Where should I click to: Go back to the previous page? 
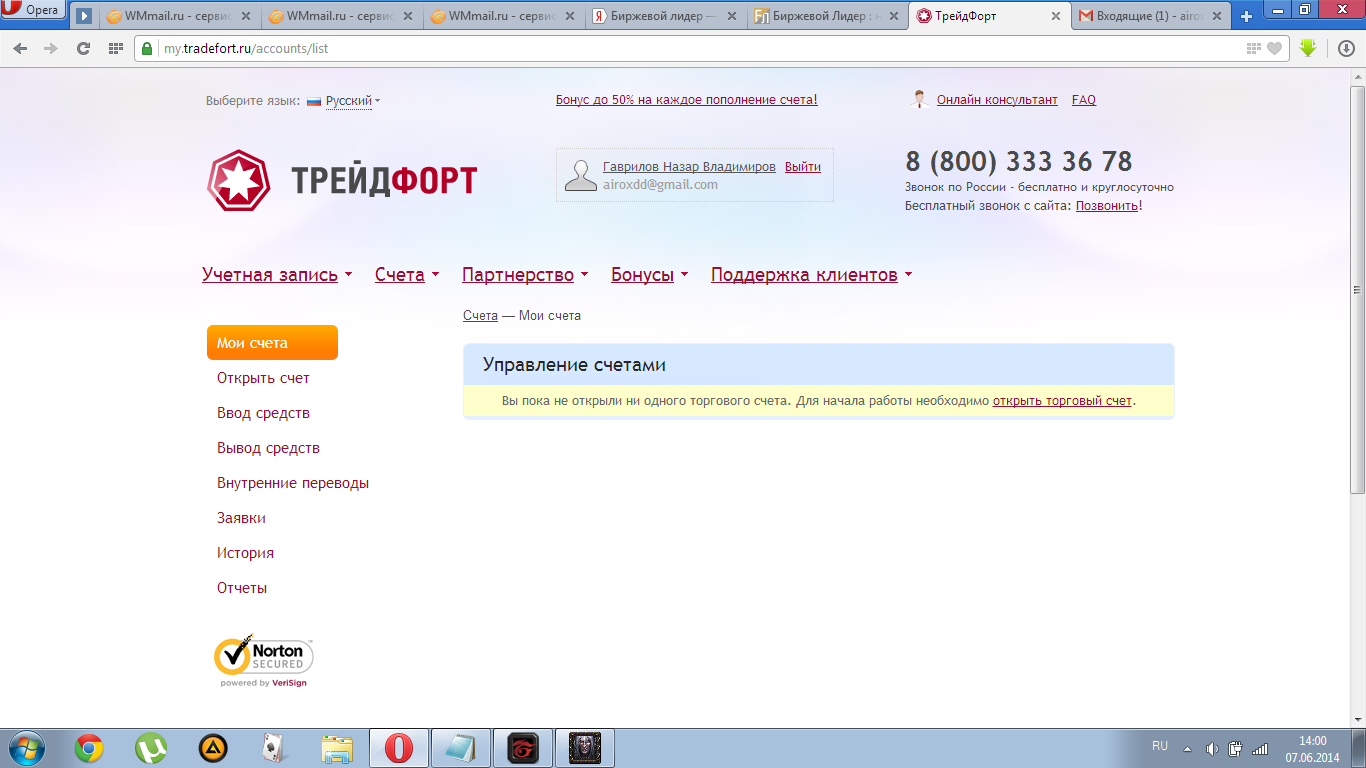pyautogui.click(x=20, y=48)
